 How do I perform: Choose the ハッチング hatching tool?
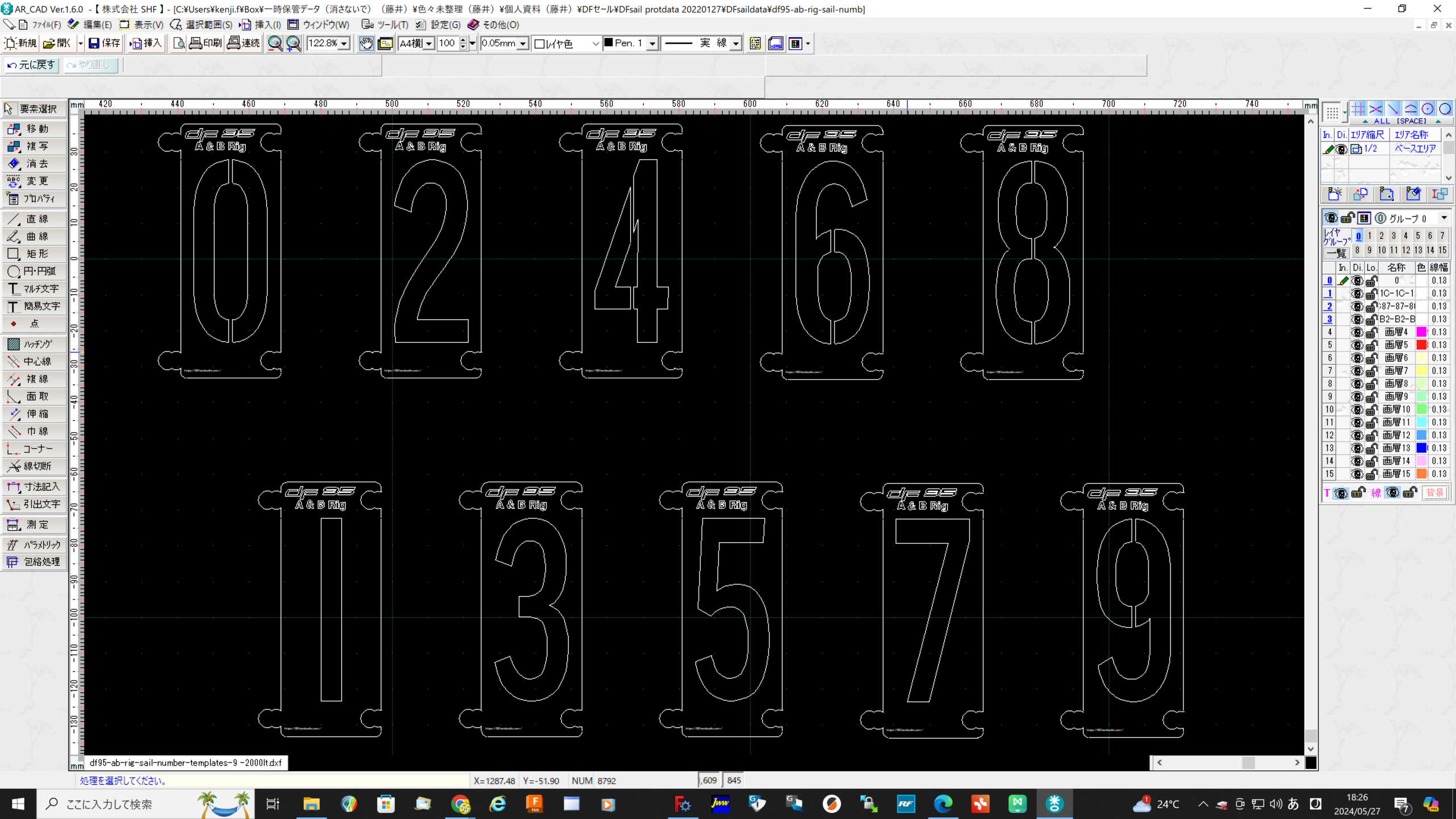click(34, 344)
